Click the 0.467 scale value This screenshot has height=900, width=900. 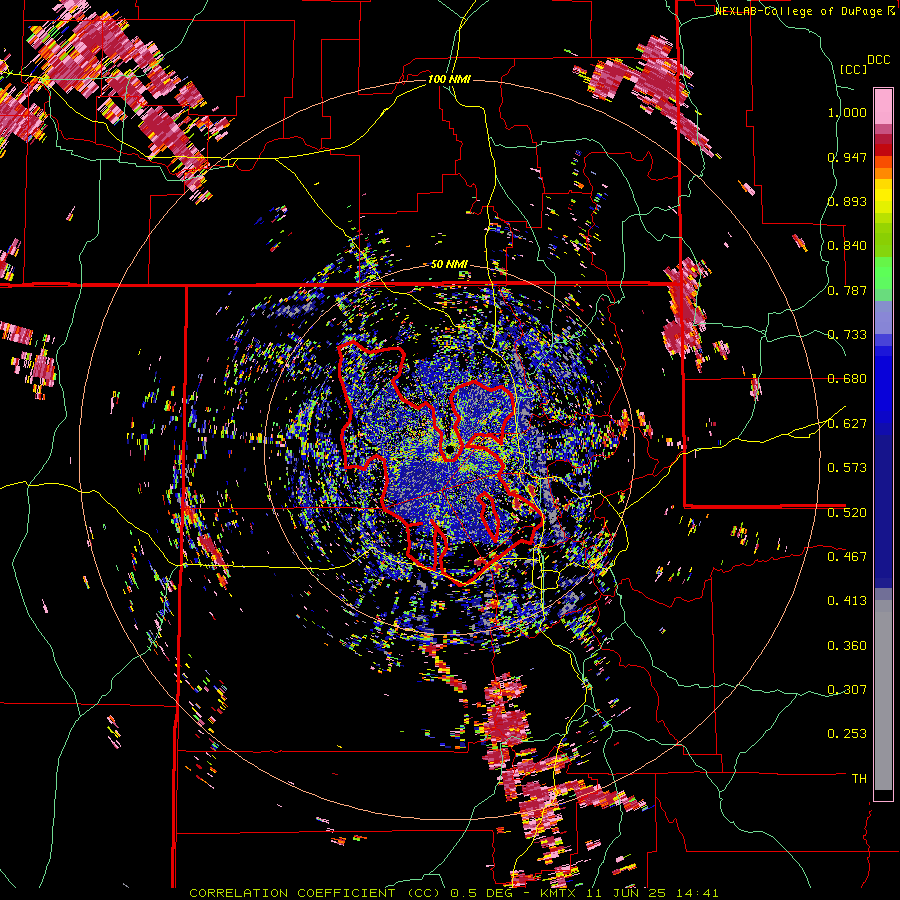[847, 557]
